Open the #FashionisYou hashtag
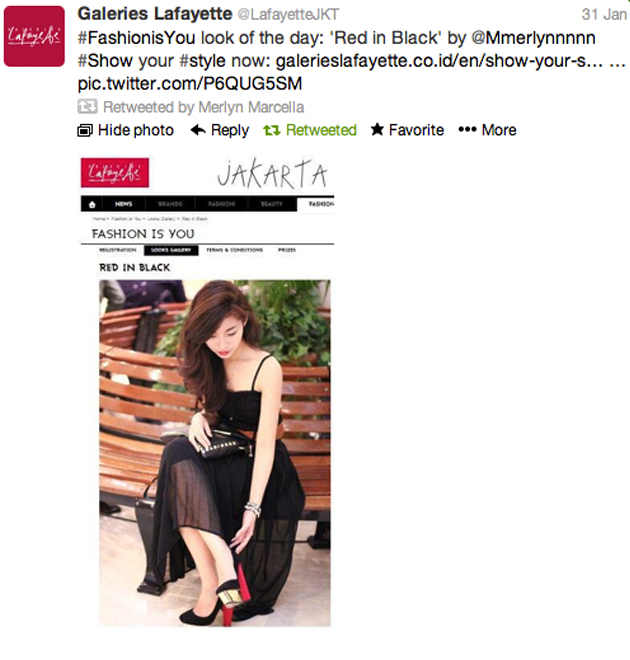 136,38
